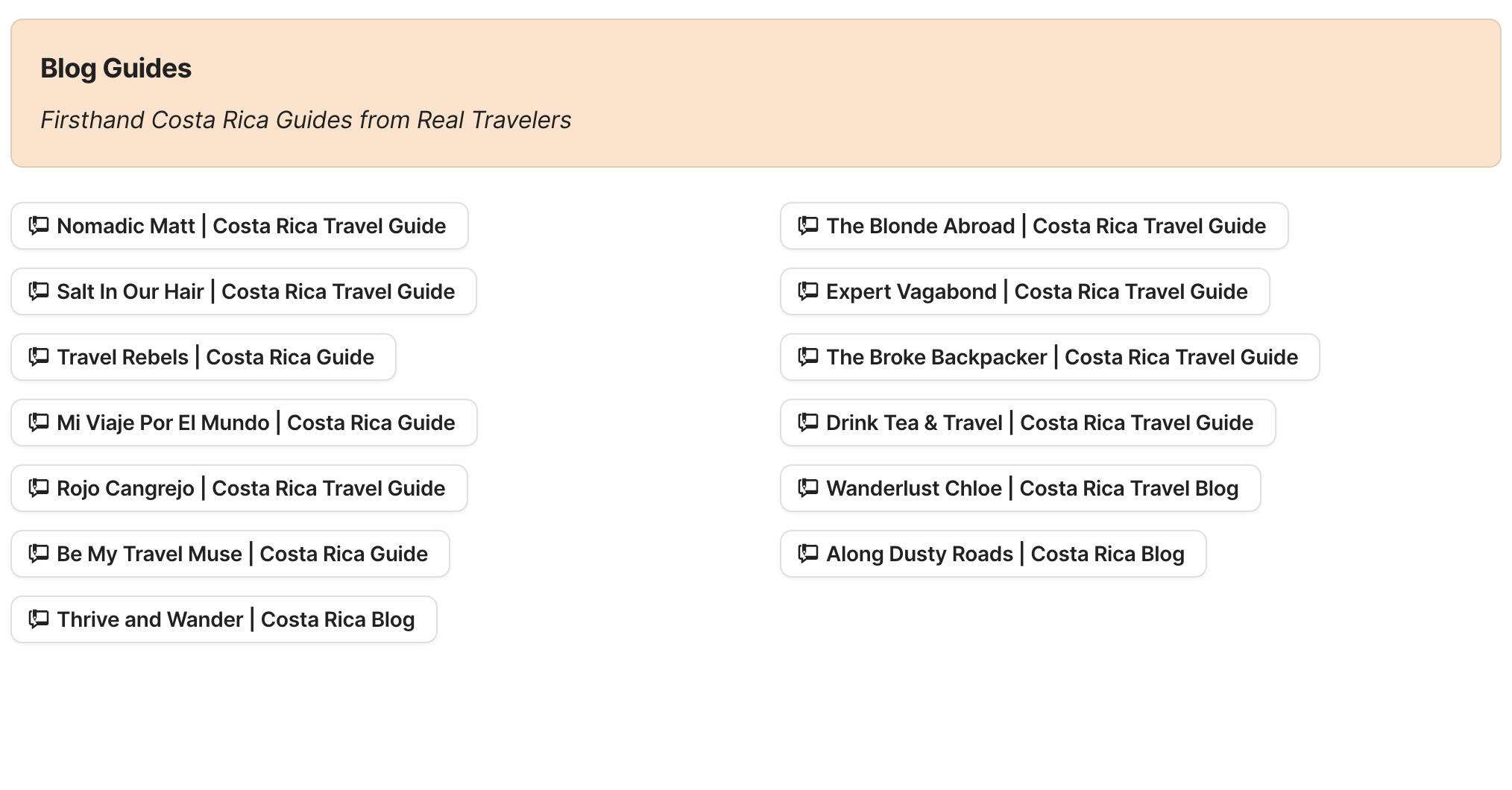
Task: Select the comment icon on The Broke Backpacker
Action: [x=807, y=357]
